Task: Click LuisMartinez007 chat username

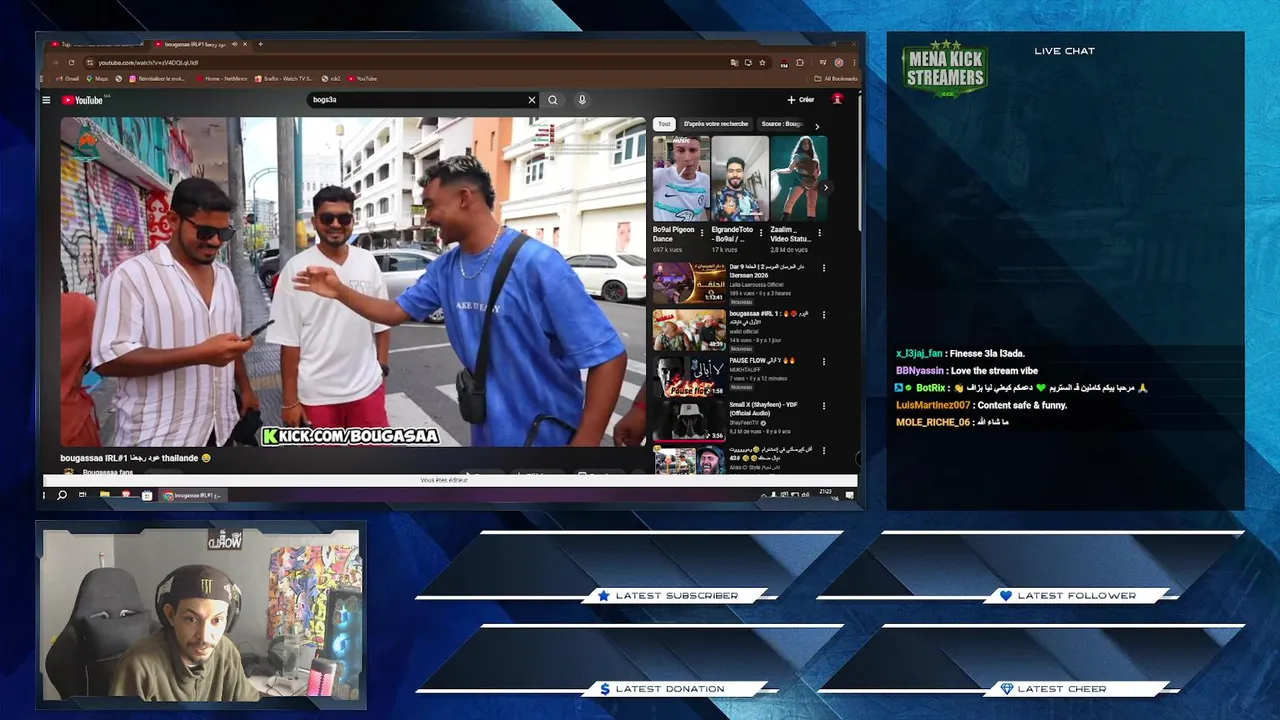Action: [933, 405]
